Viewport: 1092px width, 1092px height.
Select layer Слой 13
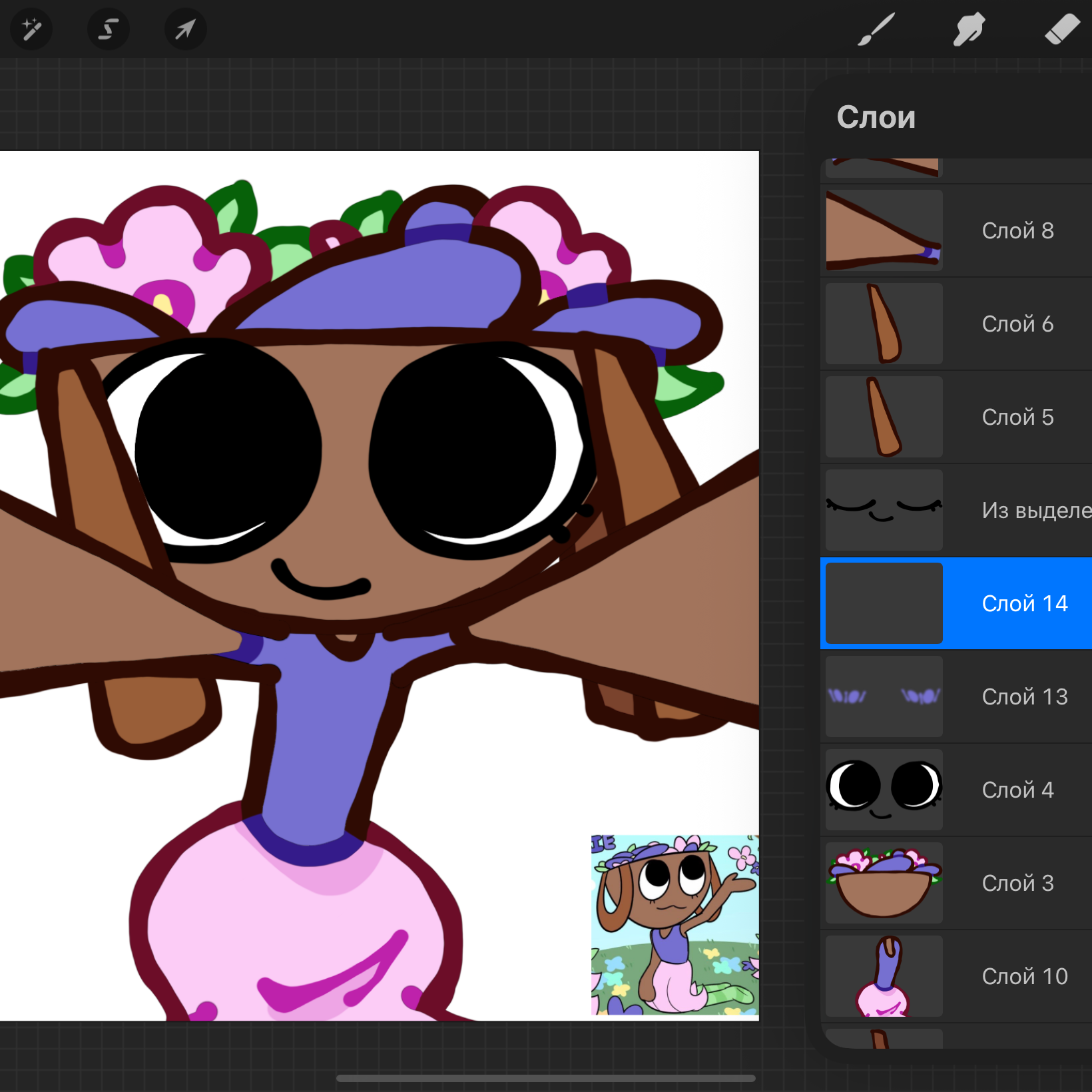coord(956,696)
